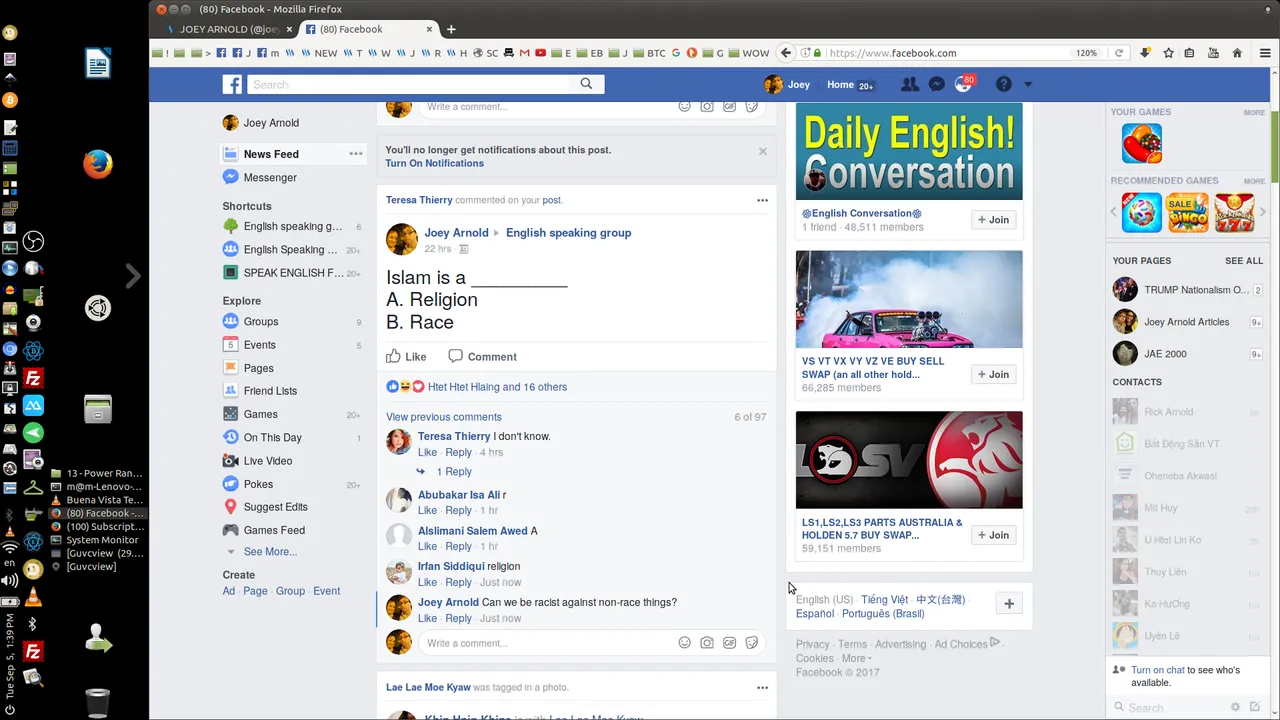This screenshot has width=1280, height=720.
Task: Expand See More in Explore list
Action: (270, 552)
